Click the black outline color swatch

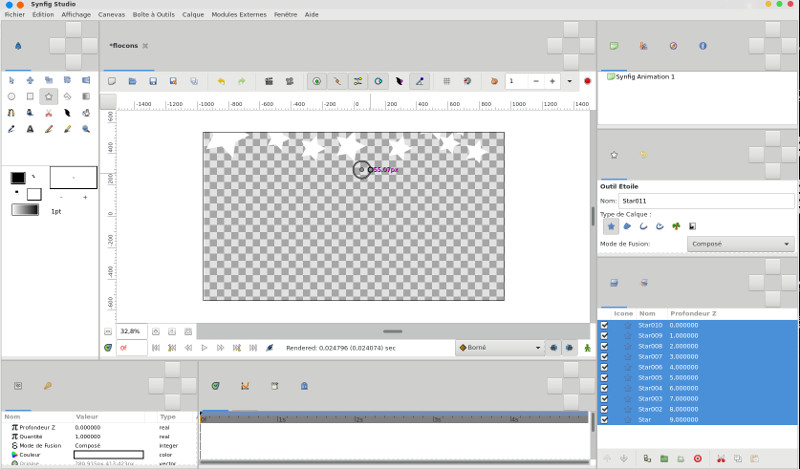point(17,178)
